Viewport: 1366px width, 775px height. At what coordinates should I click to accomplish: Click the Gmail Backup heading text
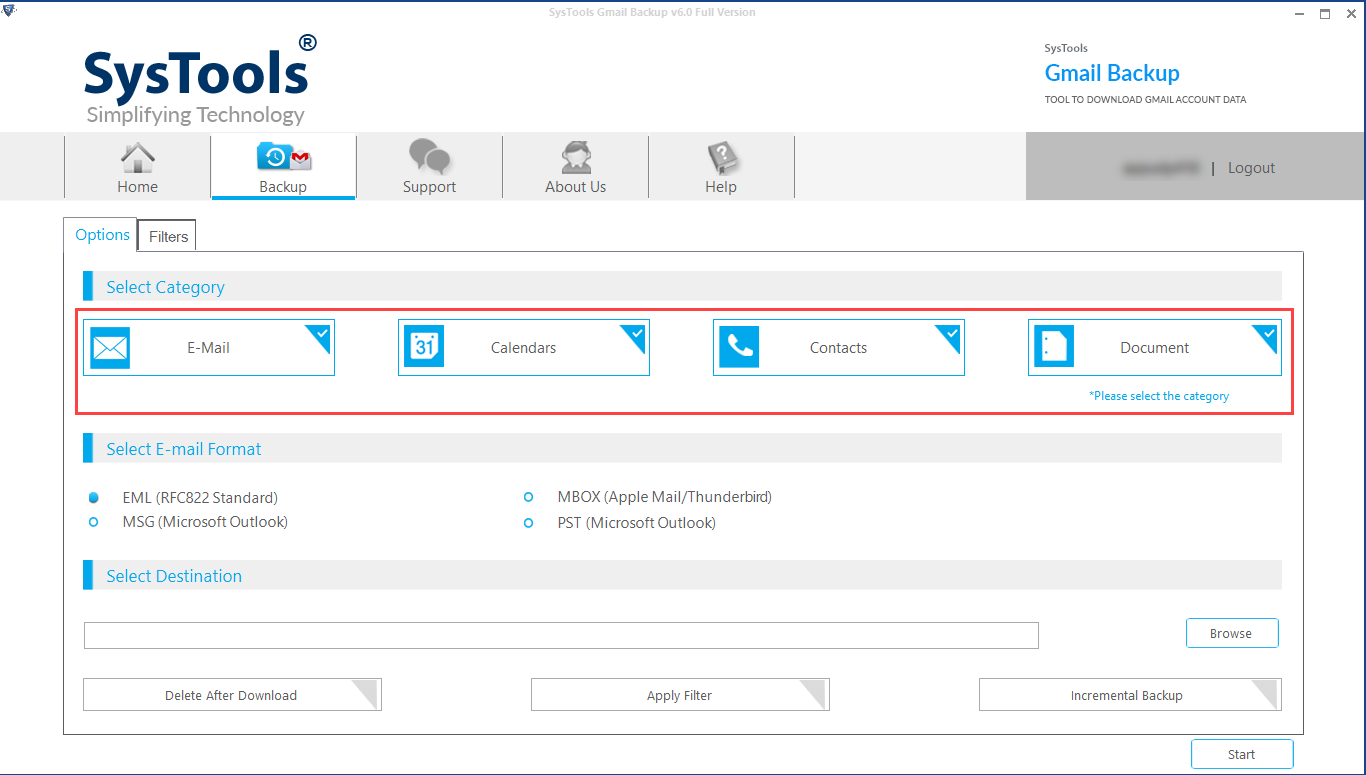1112,73
